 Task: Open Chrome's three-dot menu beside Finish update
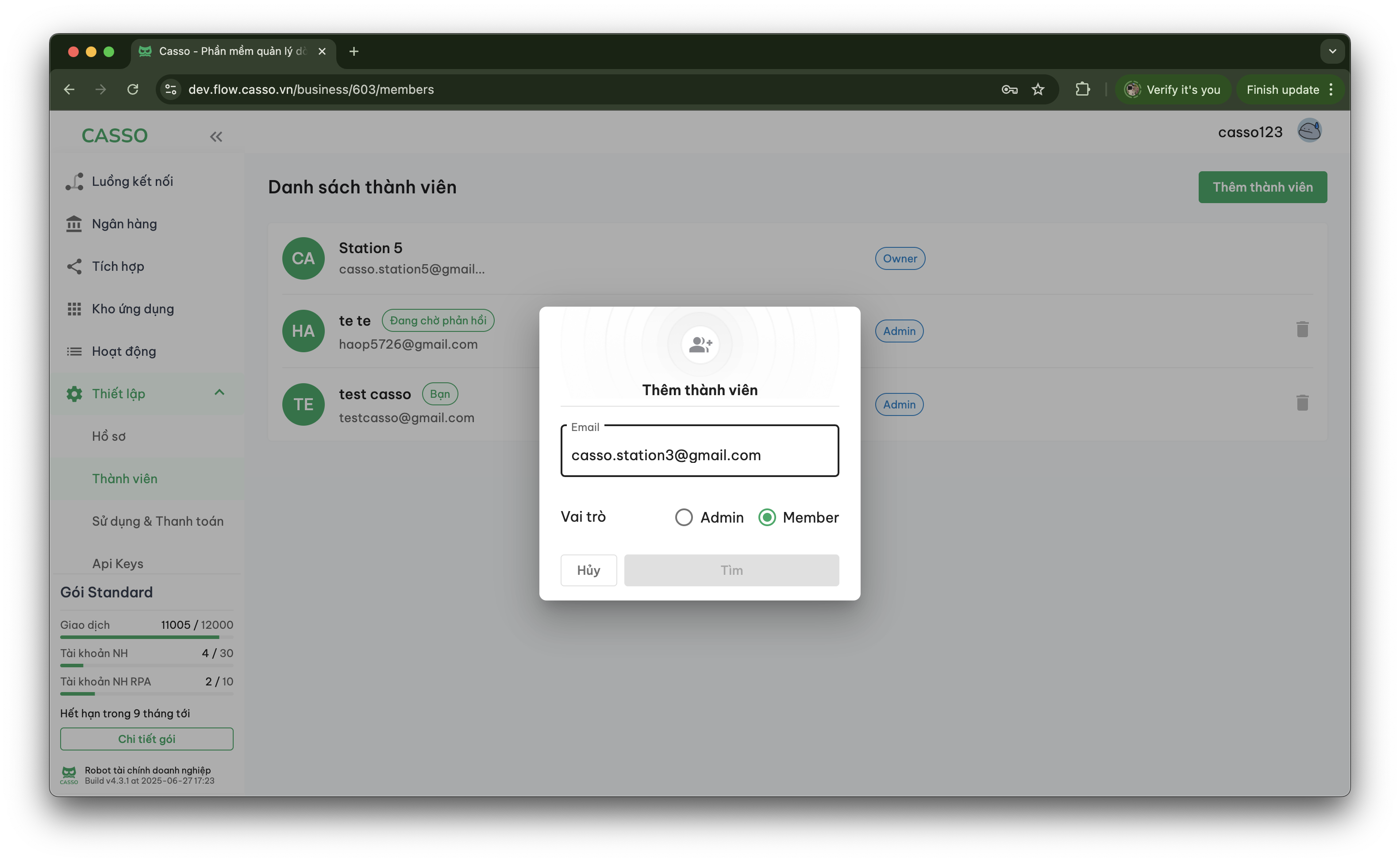point(1331,89)
